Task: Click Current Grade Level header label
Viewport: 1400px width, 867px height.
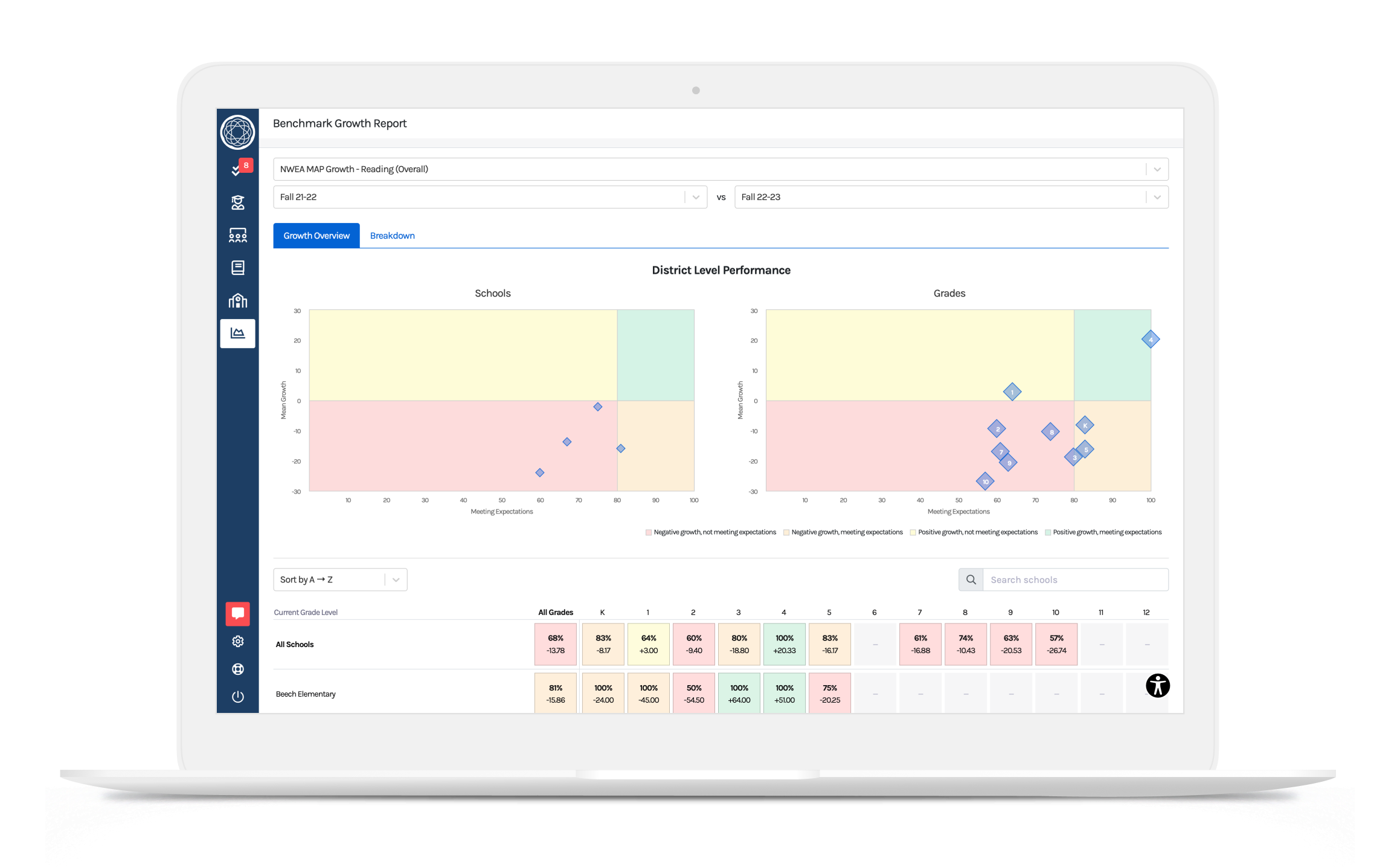Action: pyautogui.click(x=306, y=612)
